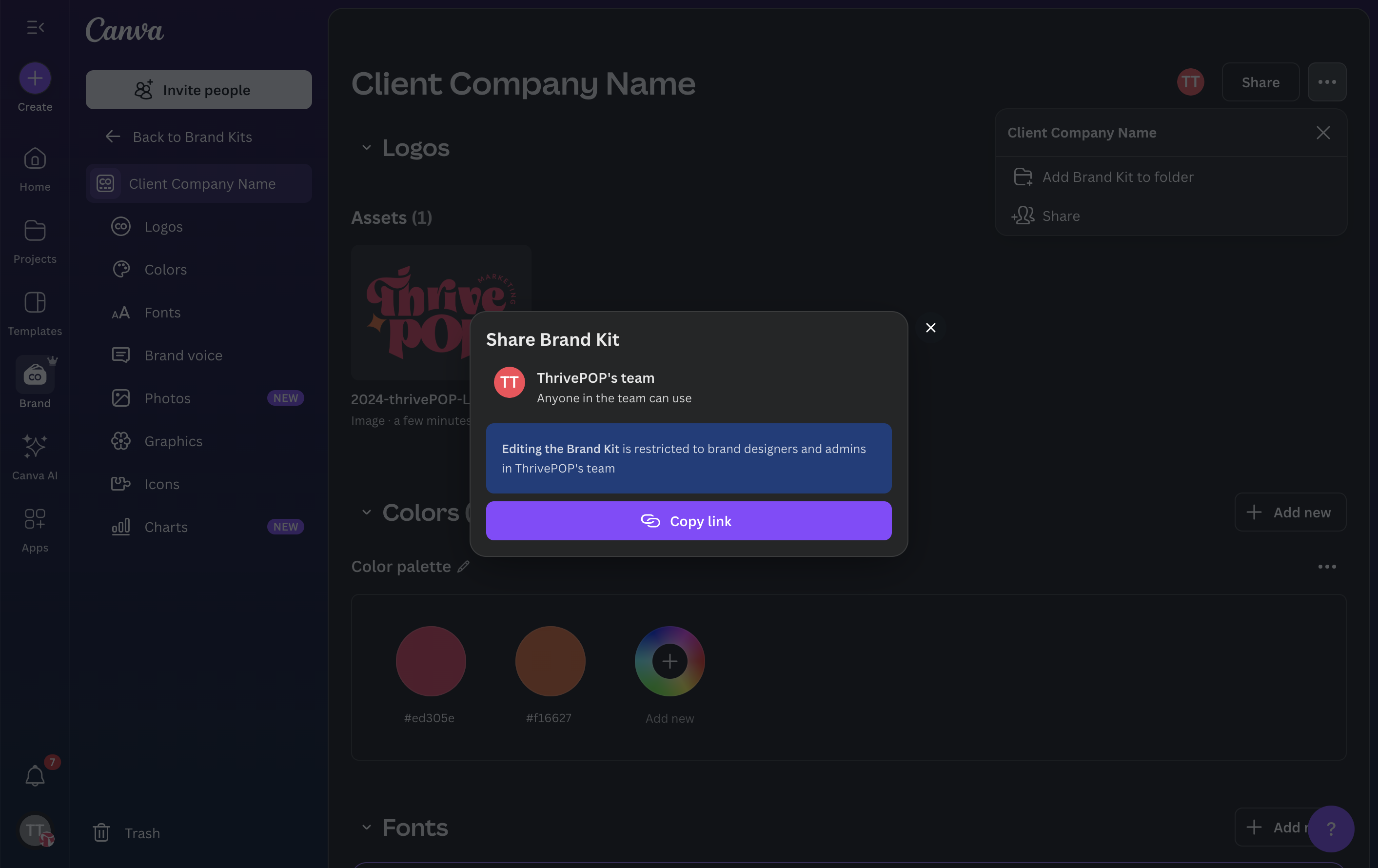Viewport: 1378px width, 868px height.
Task: Choose Add Brand Kit to folder
Action: pos(1171,177)
